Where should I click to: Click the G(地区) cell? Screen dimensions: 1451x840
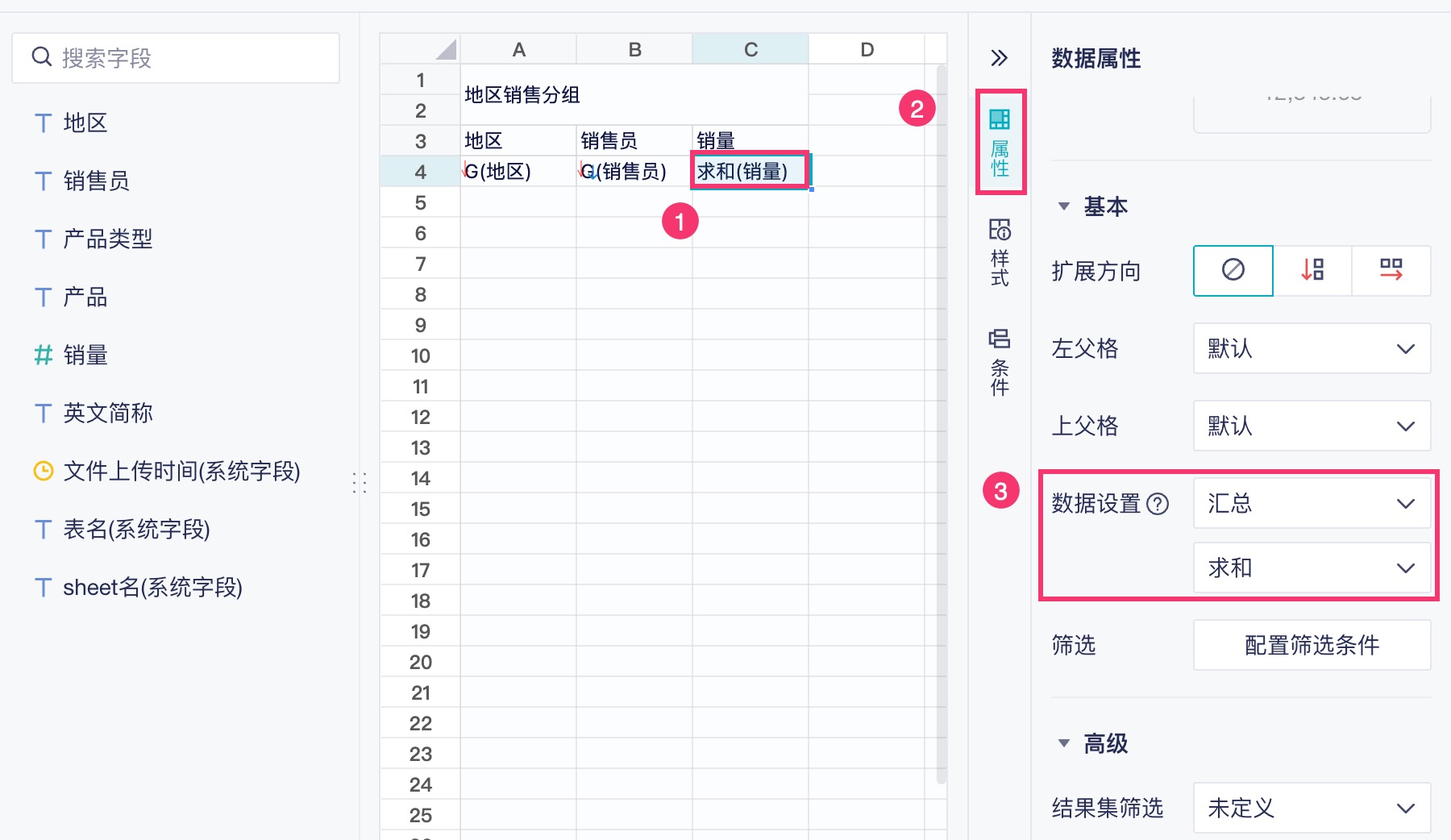pyautogui.click(x=518, y=172)
